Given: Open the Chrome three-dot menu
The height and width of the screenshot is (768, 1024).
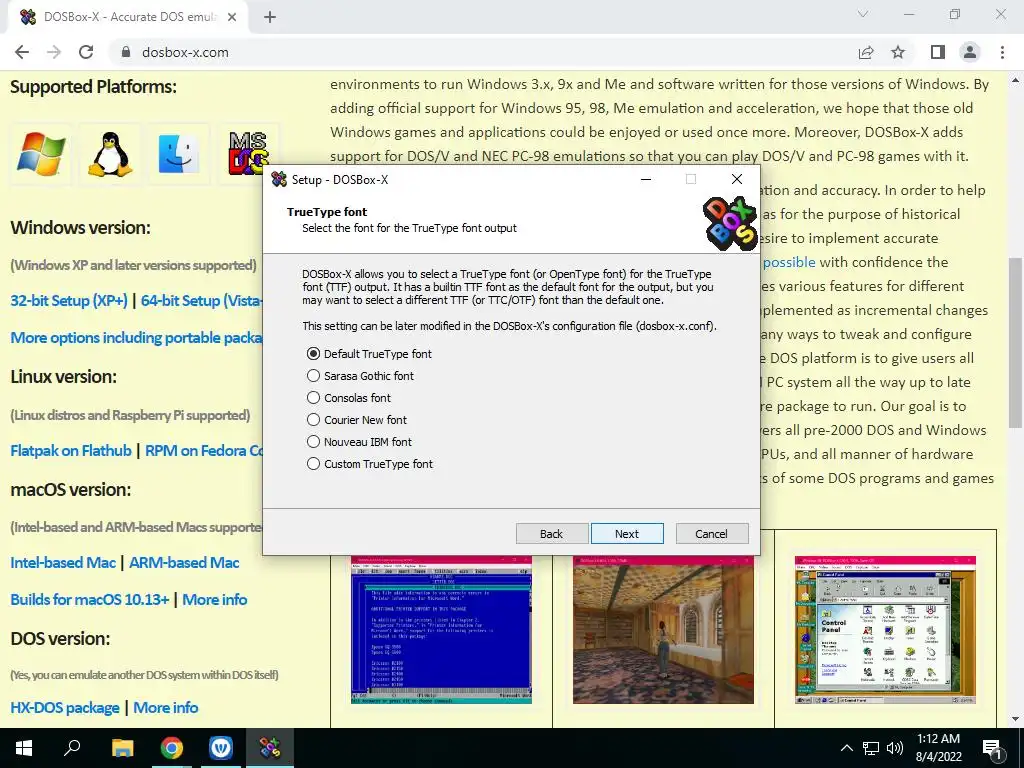Looking at the screenshot, I should point(1002,52).
